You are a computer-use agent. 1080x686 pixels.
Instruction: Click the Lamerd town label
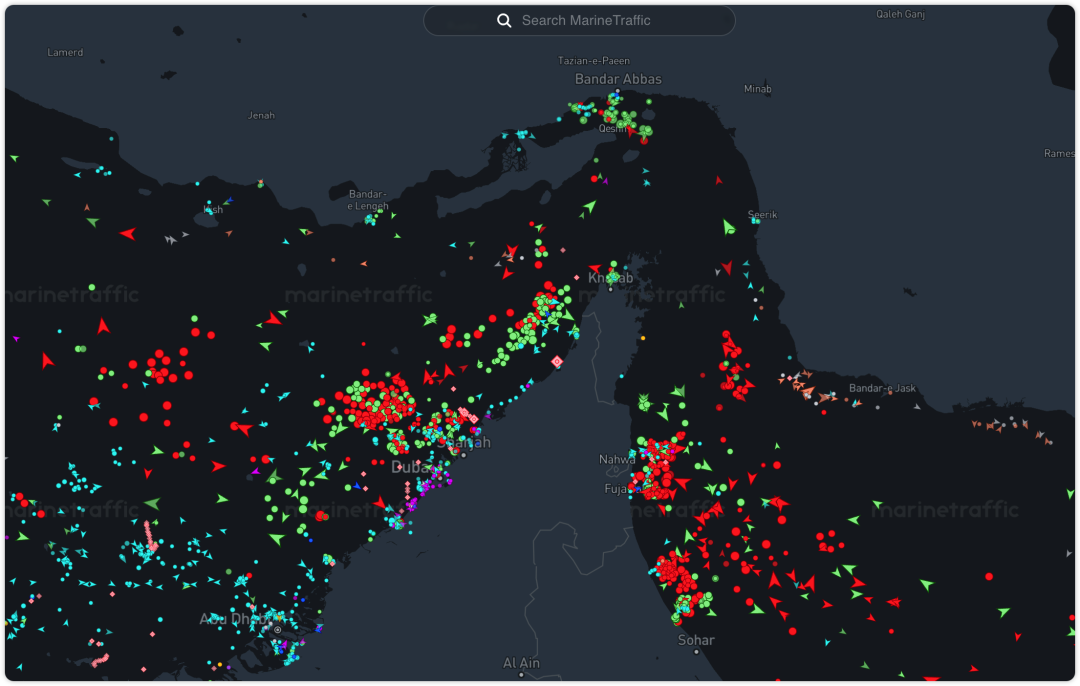(x=66, y=52)
